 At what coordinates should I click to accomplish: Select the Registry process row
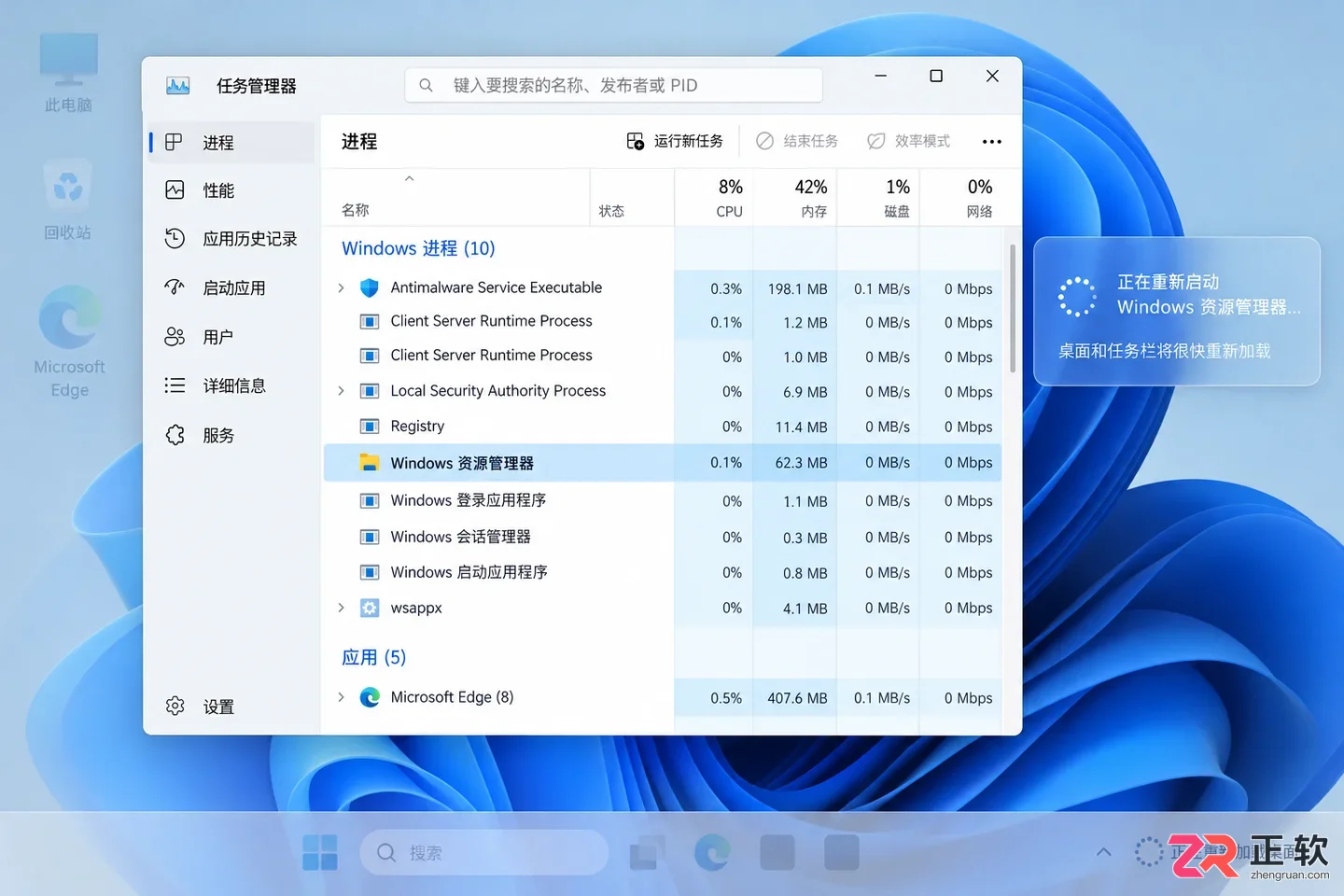pyautogui.click(x=662, y=427)
